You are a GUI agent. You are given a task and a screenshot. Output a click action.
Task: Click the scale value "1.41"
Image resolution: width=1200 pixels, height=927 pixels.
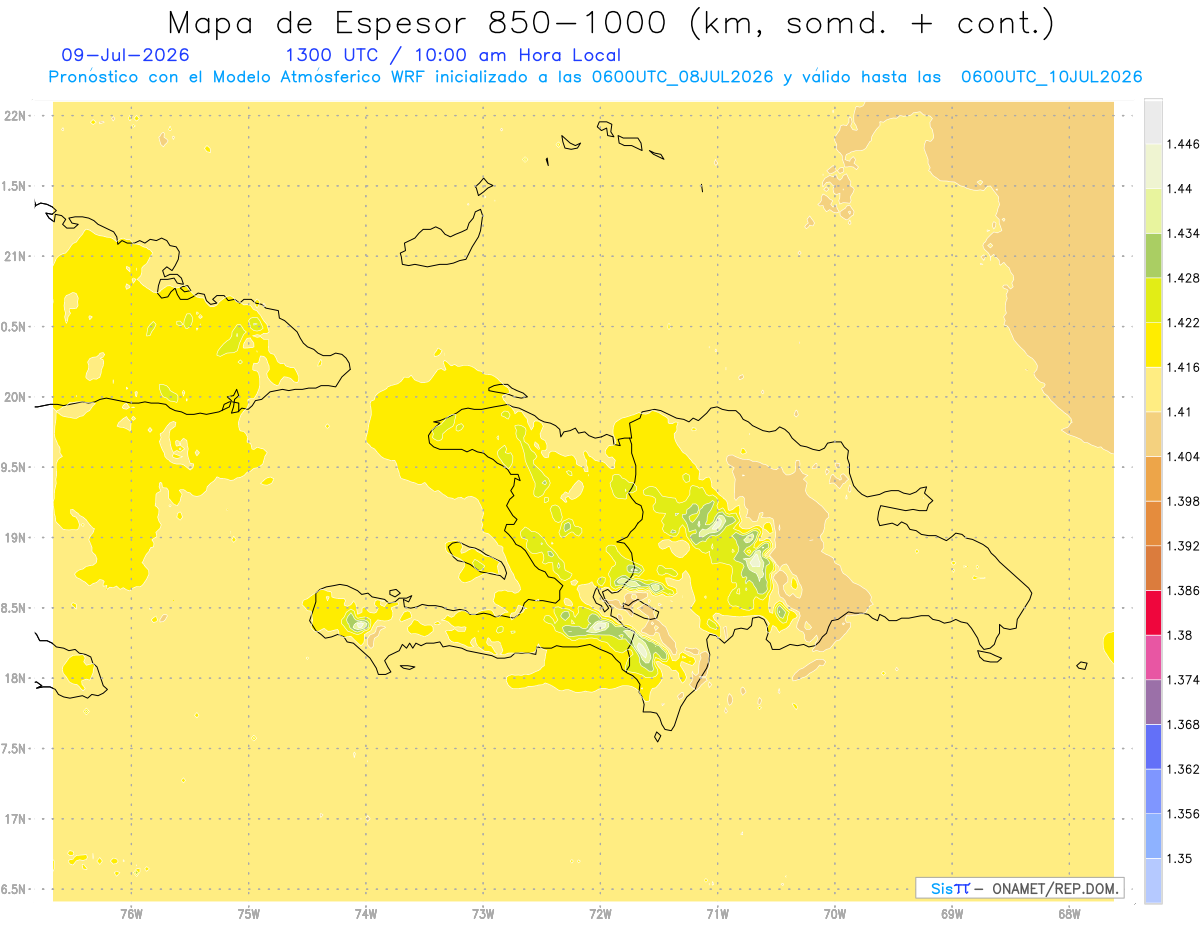coord(1179,412)
